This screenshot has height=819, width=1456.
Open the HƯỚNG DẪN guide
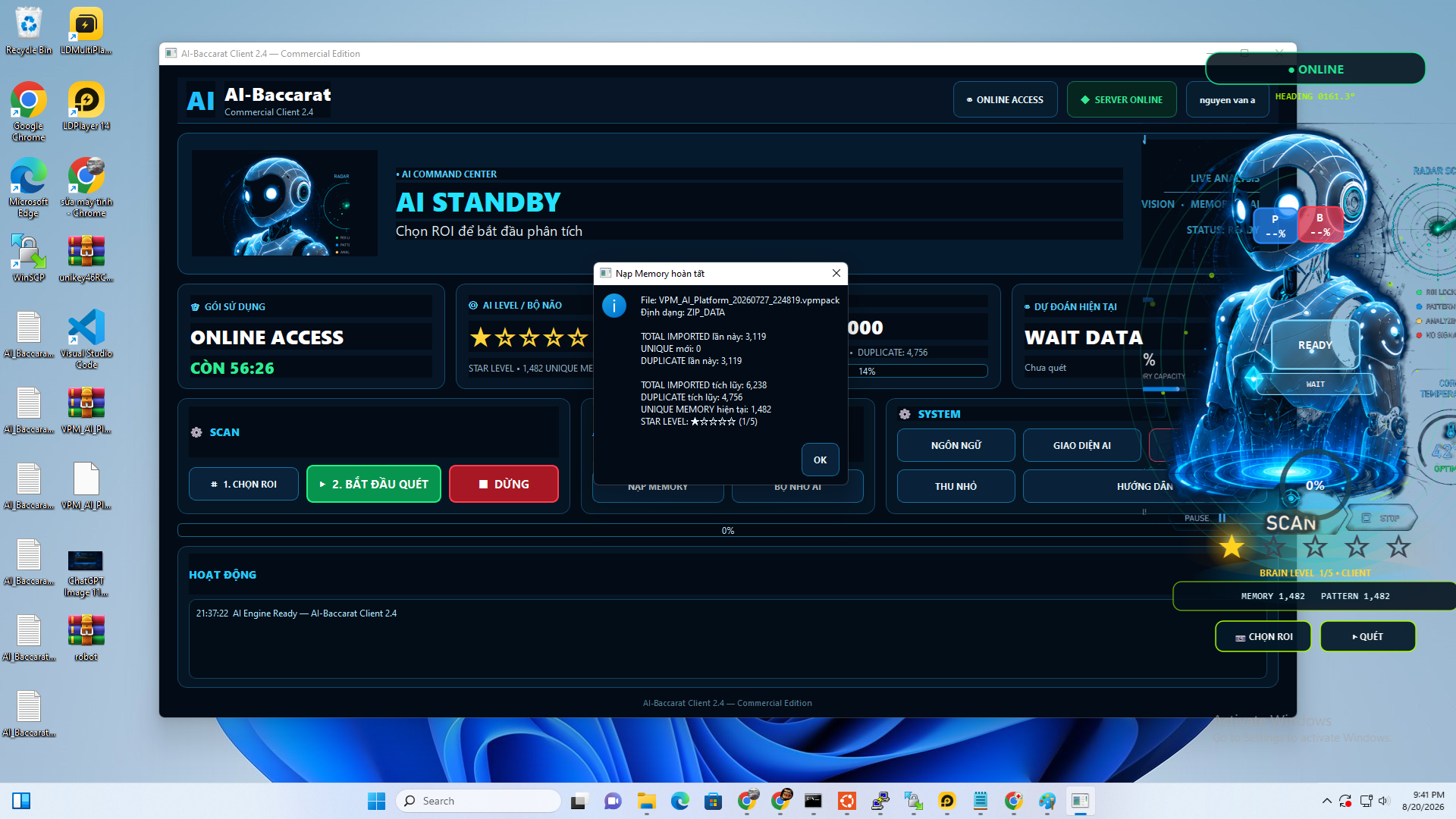(x=1144, y=486)
